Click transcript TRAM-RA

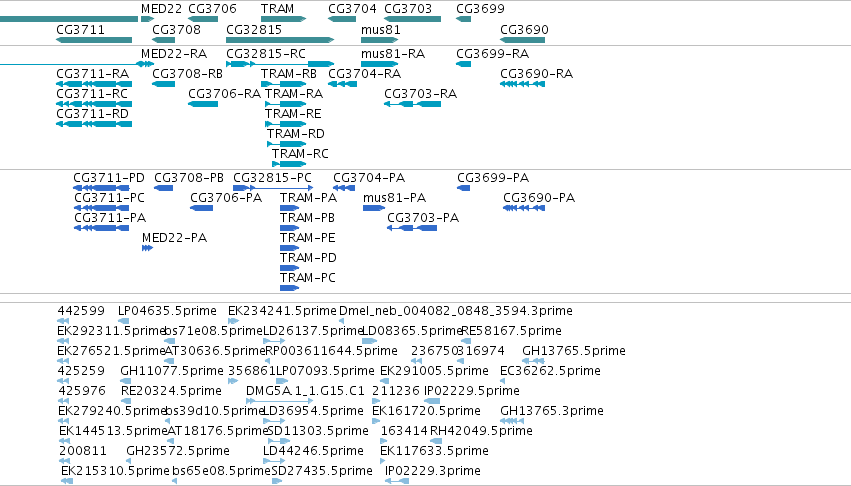click(294, 94)
